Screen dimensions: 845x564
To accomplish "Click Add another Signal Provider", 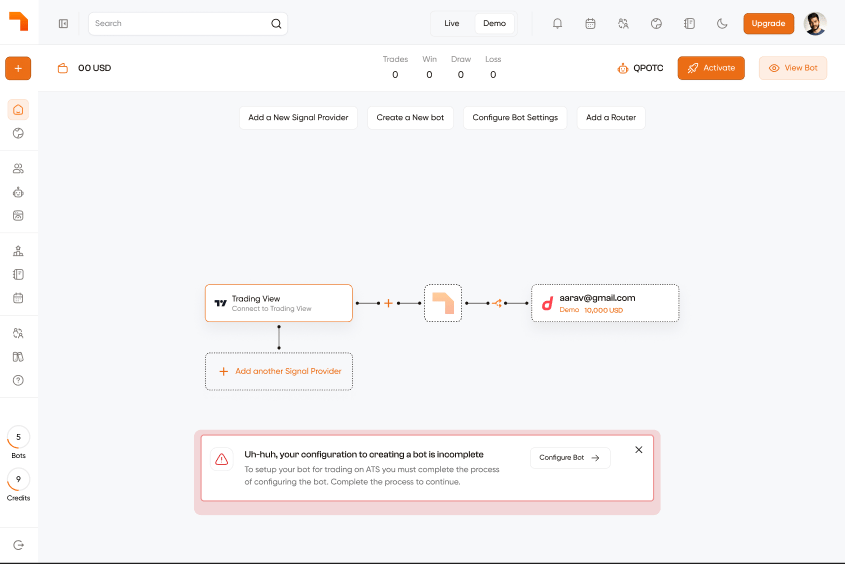I will click(279, 371).
